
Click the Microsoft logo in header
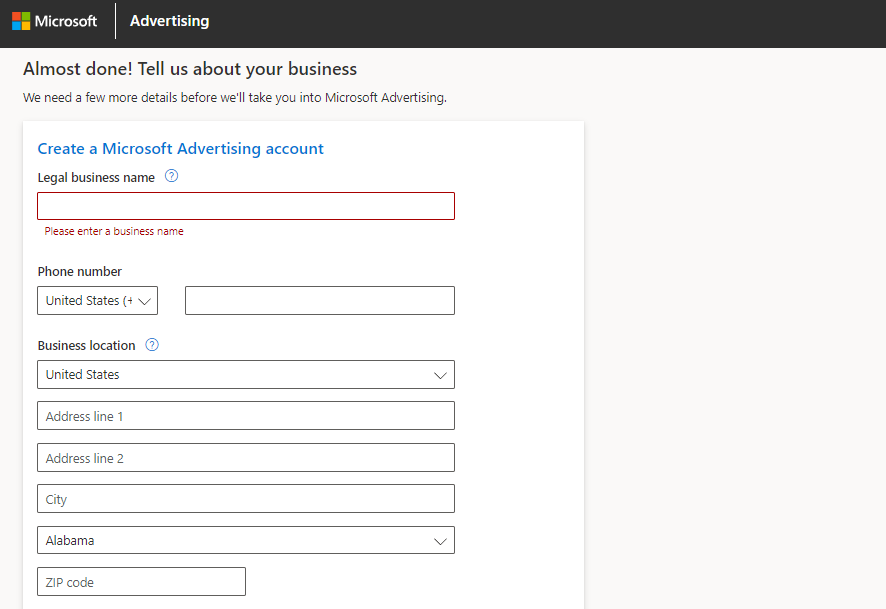(54, 21)
